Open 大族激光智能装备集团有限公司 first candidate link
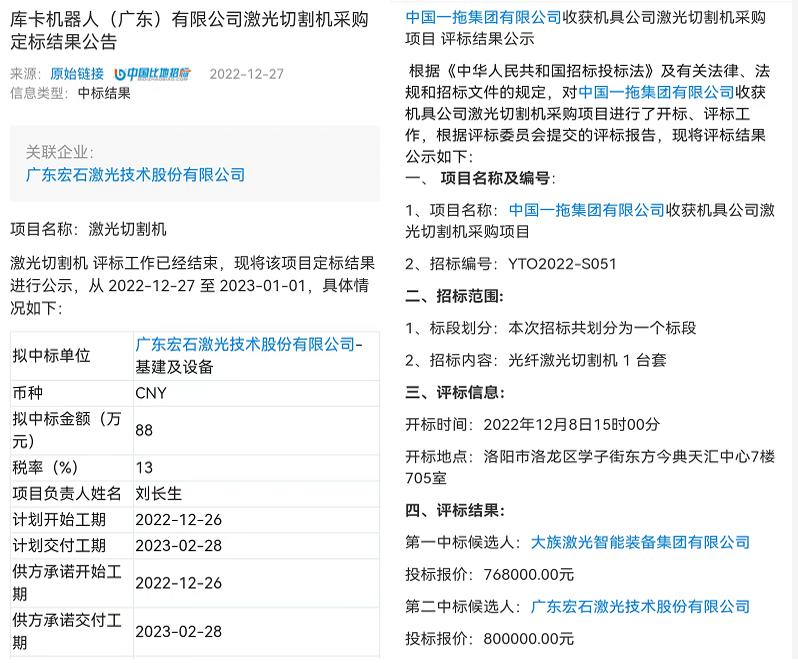 (640, 542)
